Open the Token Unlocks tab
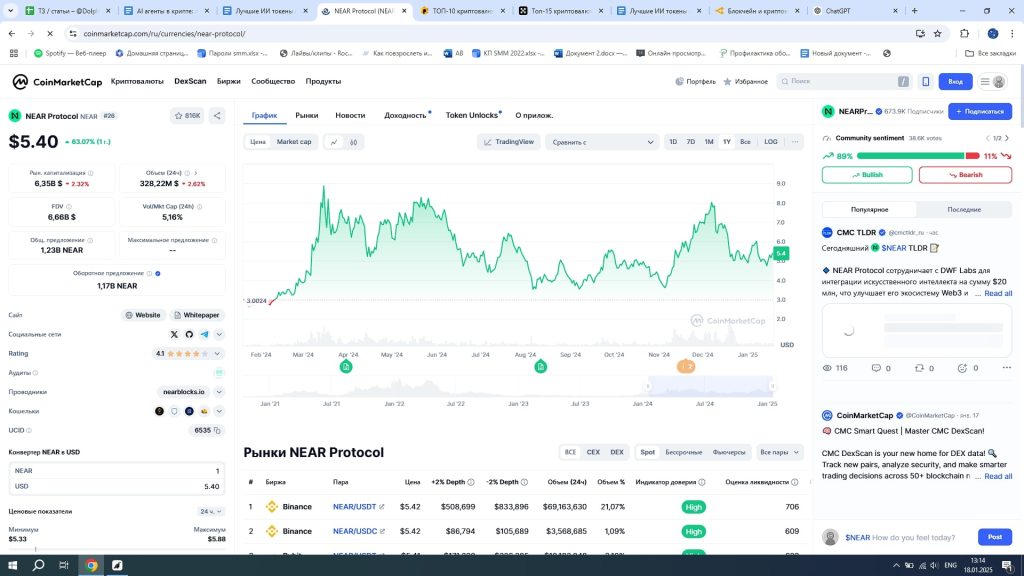Viewport: 1024px width, 576px height. [x=472, y=115]
